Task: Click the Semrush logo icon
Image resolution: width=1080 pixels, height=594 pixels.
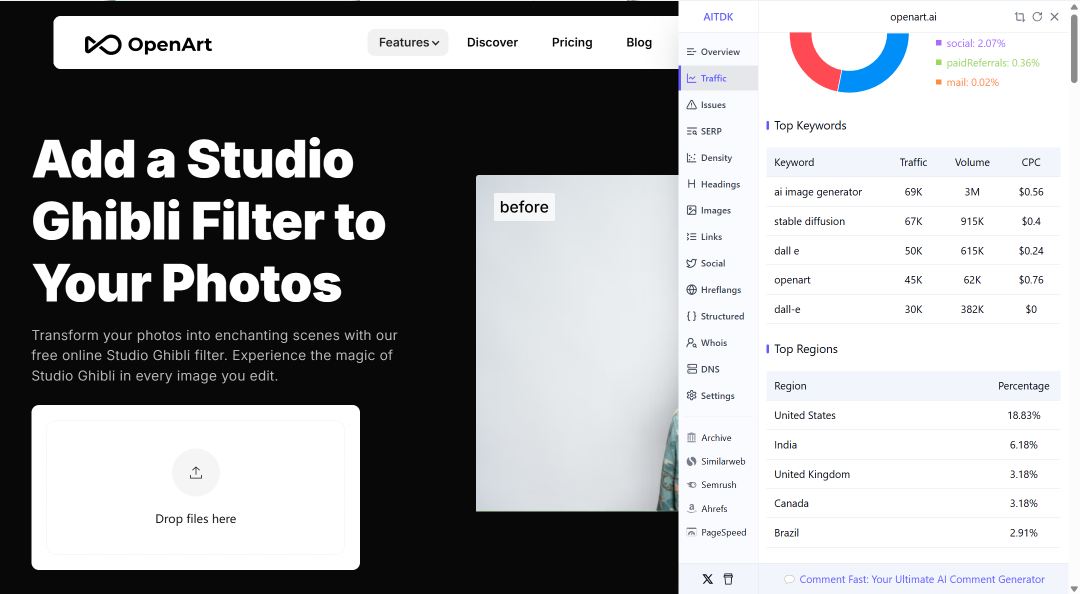Action: [x=692, y=484]
